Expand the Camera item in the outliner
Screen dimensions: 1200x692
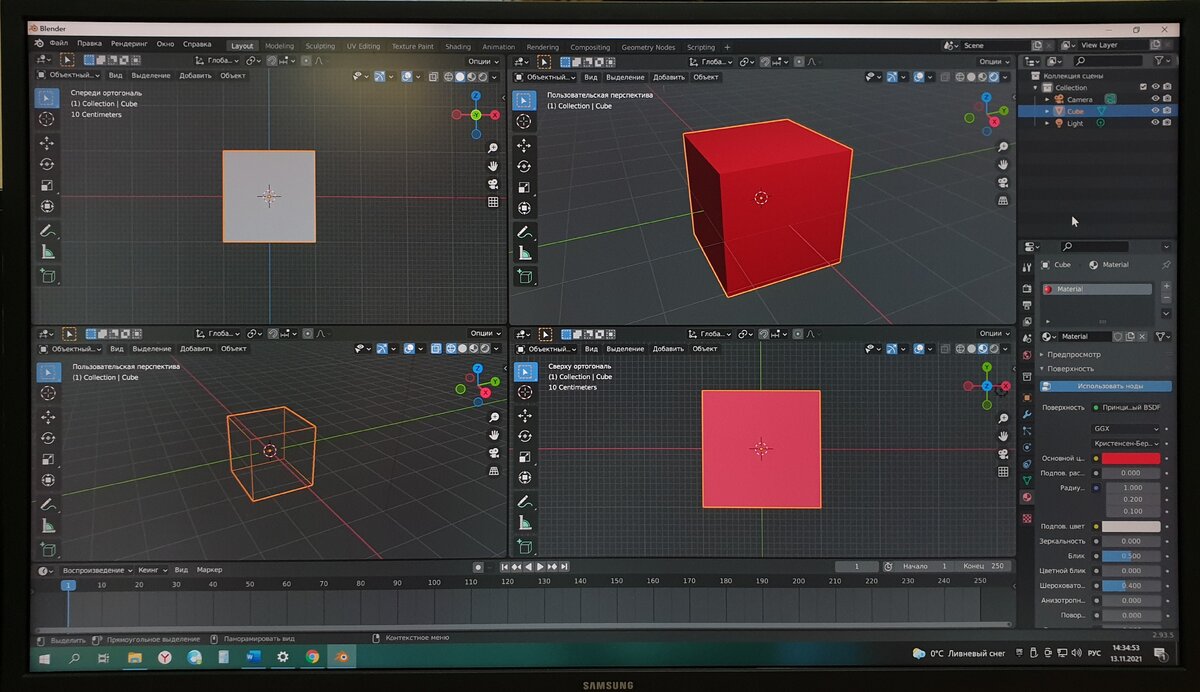pos(1047,99)
